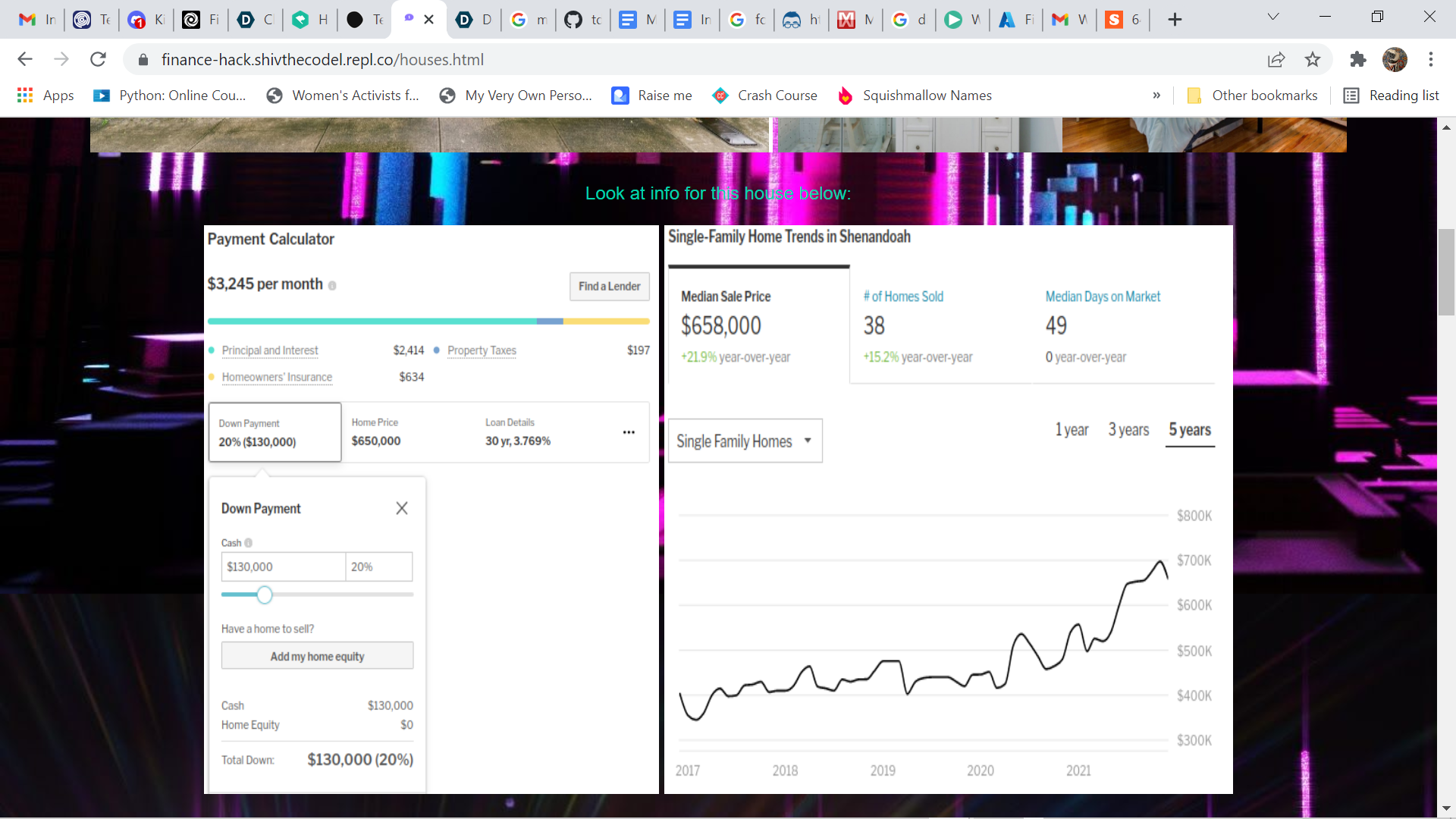
Task: Select the # of Homes Sold tab
Action: (903, 297)
